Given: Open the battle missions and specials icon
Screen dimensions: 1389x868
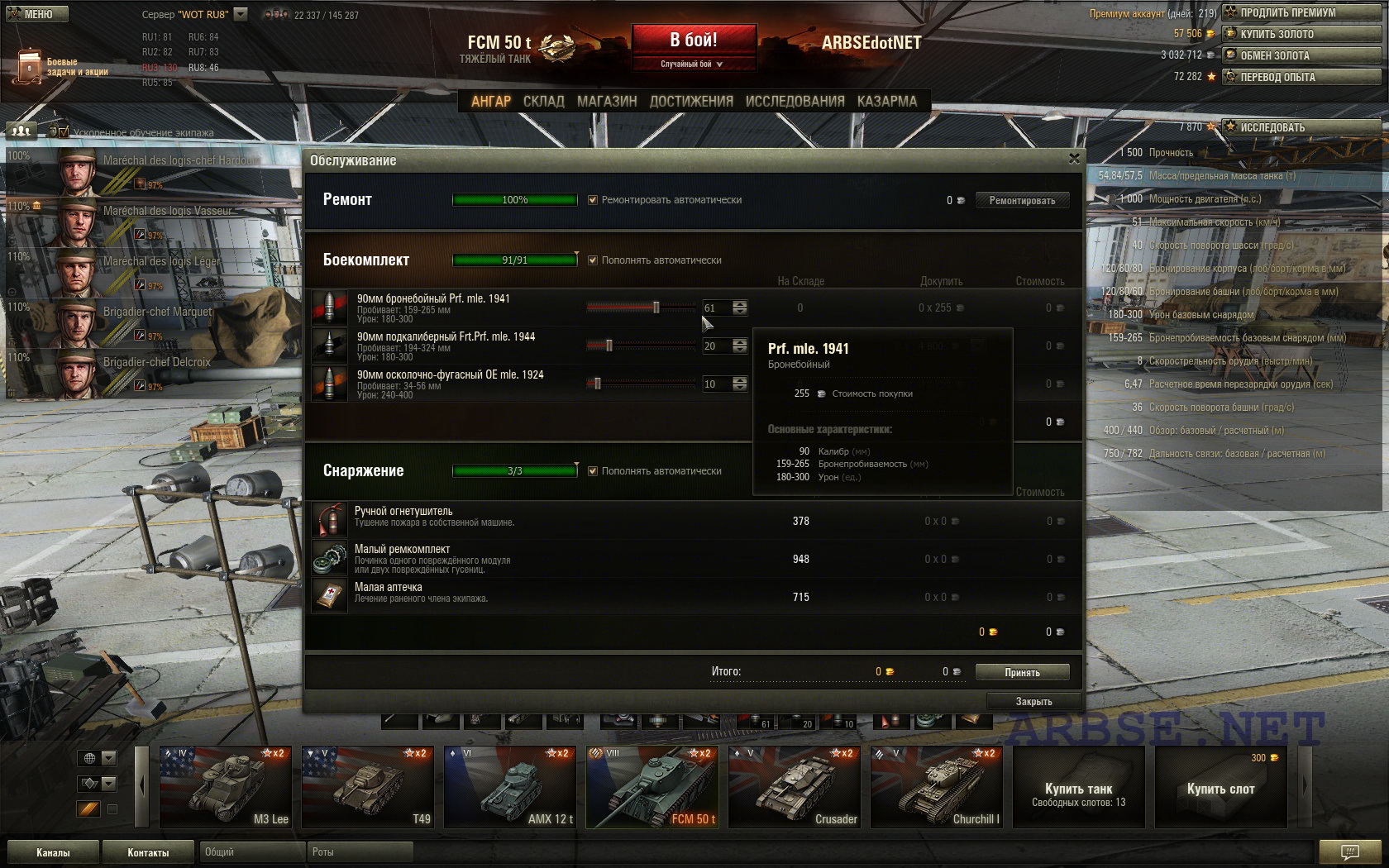Looking at the screenshot, I should pos(27,67).
